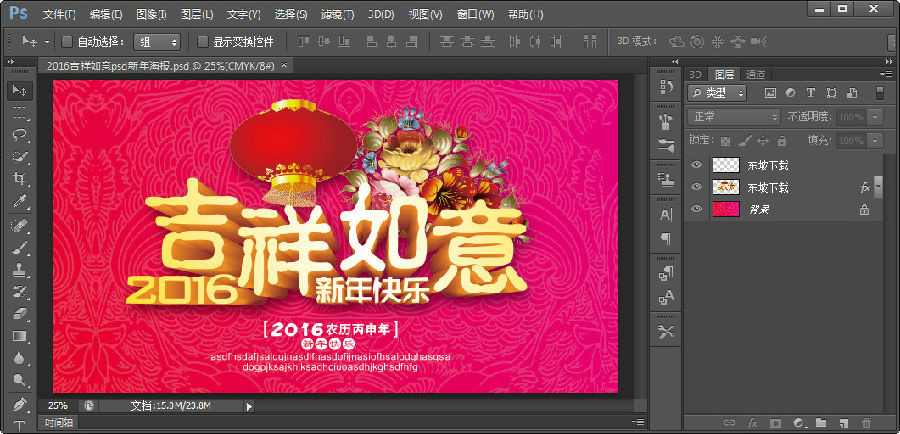The height and width of the screenshot is (434, 900).
Task: Create a new layer group
Action: coord(820,423)
